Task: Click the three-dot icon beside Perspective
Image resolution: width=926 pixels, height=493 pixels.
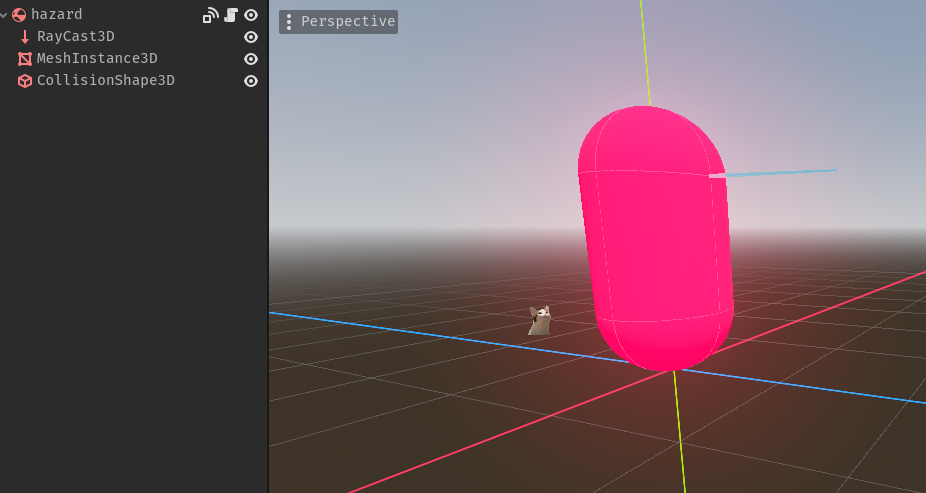Action: (x=289, y=22)
